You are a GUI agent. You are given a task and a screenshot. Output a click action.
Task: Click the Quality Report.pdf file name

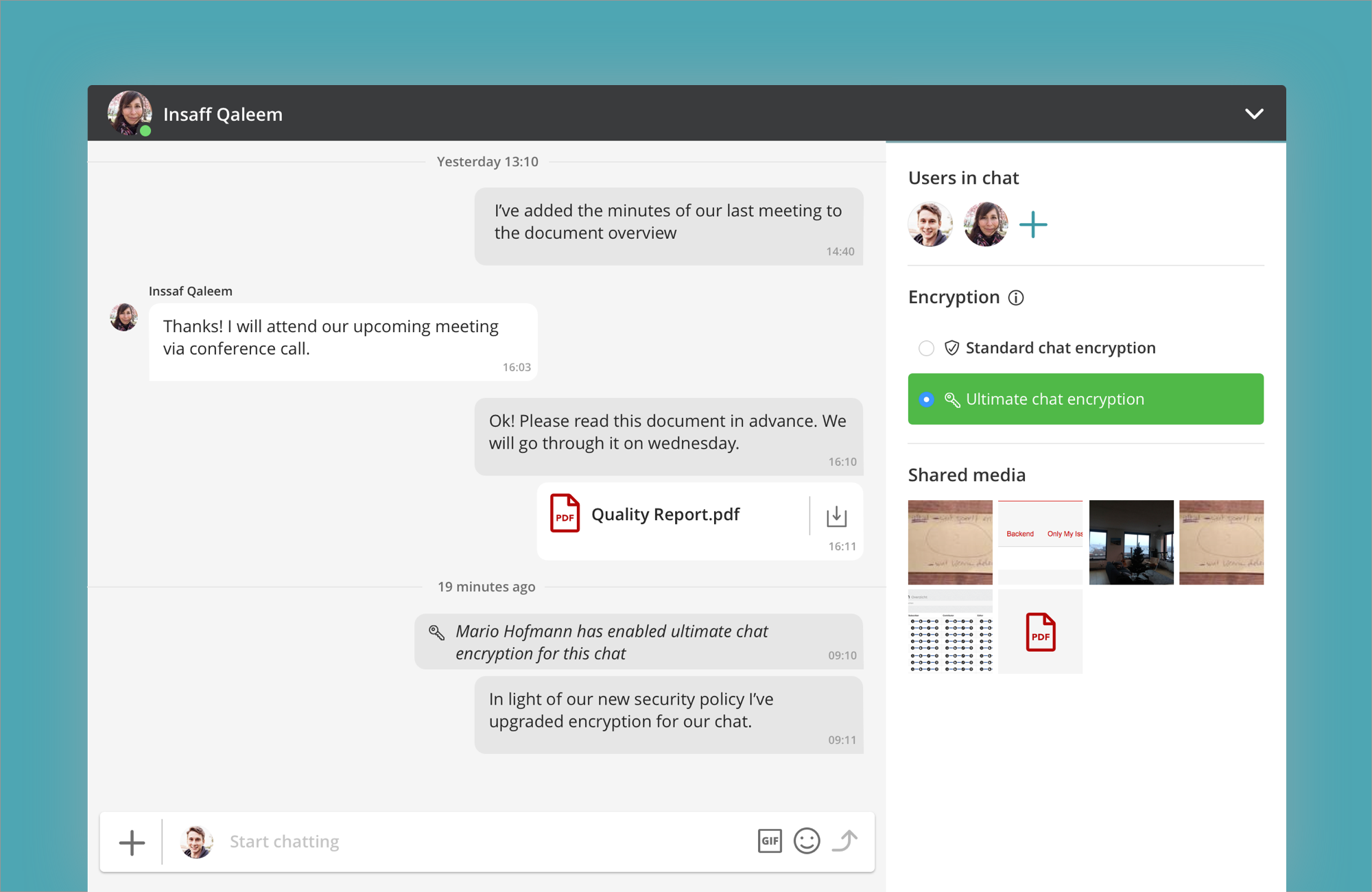coord(665,515)
